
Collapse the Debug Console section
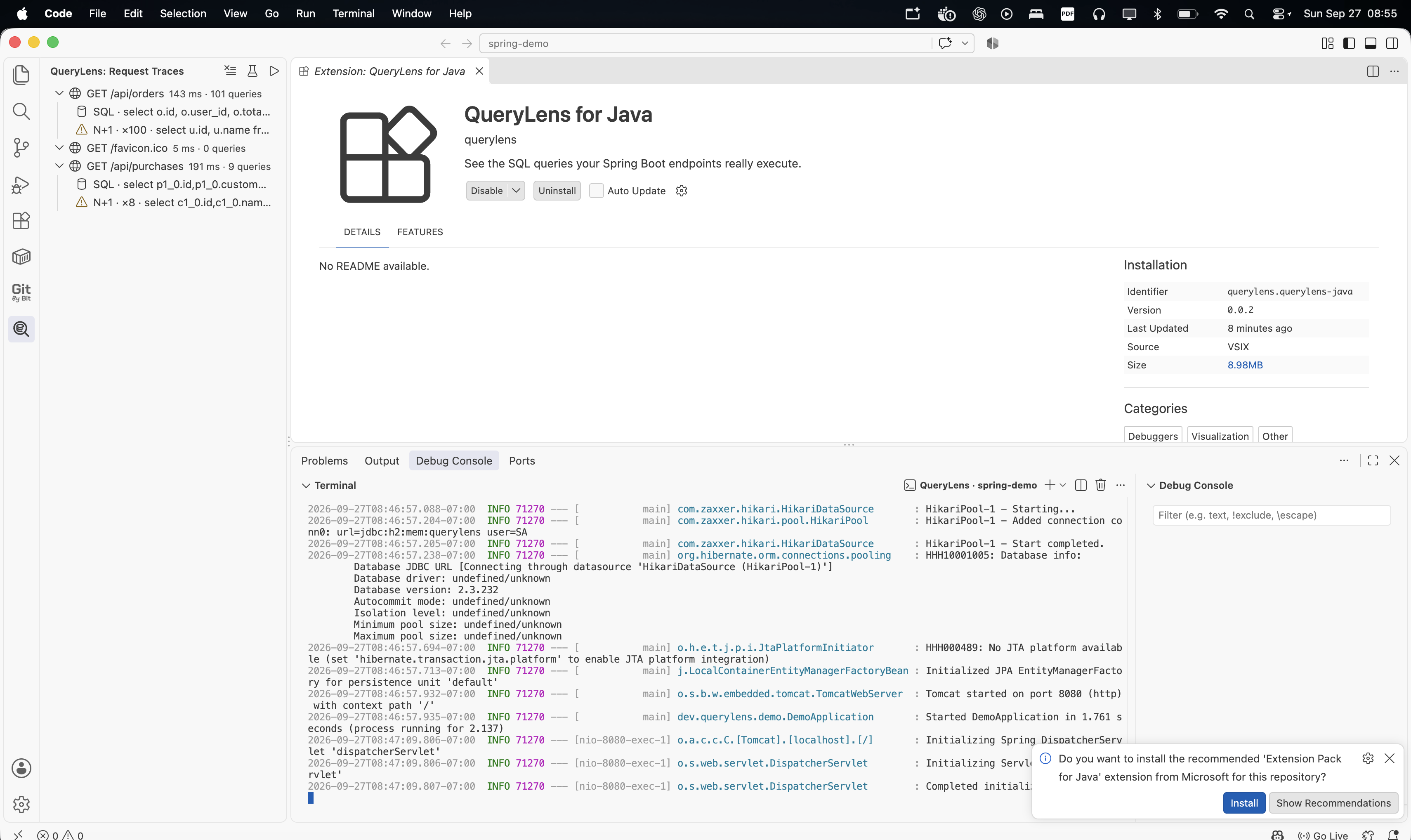pyautogui.click(x=1151, y=486)
